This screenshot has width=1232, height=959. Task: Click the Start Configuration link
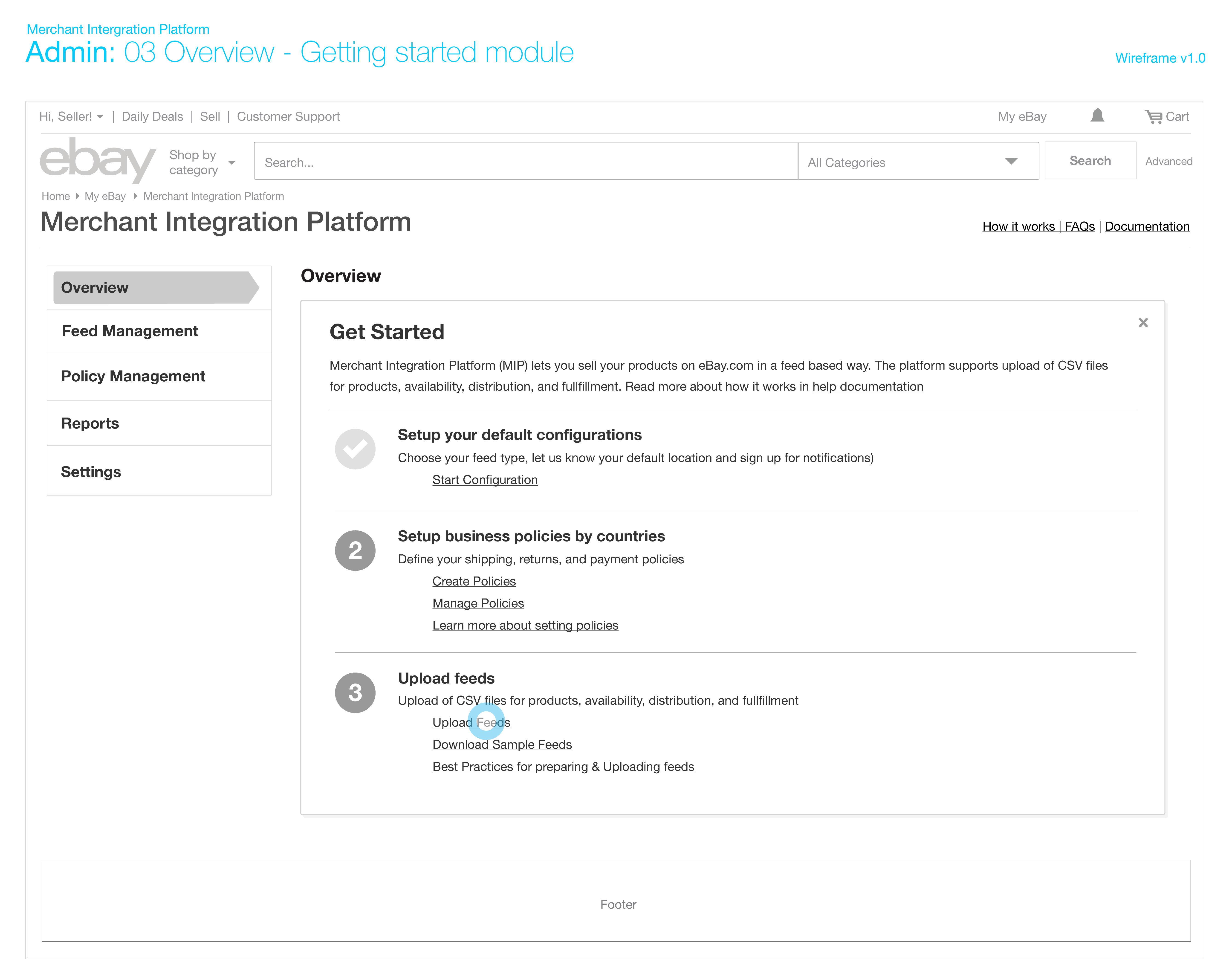pyautogui.click(x=485, y=480)
